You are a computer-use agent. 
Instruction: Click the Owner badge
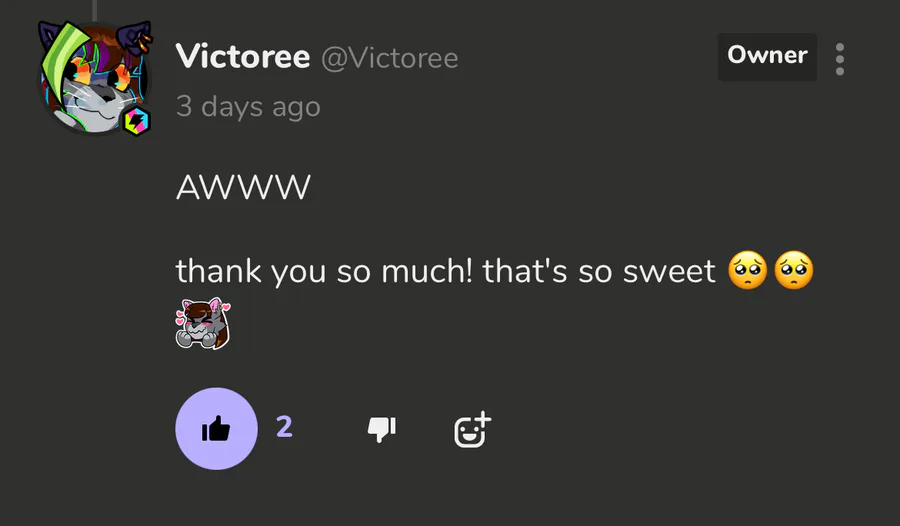coord(767,56)
